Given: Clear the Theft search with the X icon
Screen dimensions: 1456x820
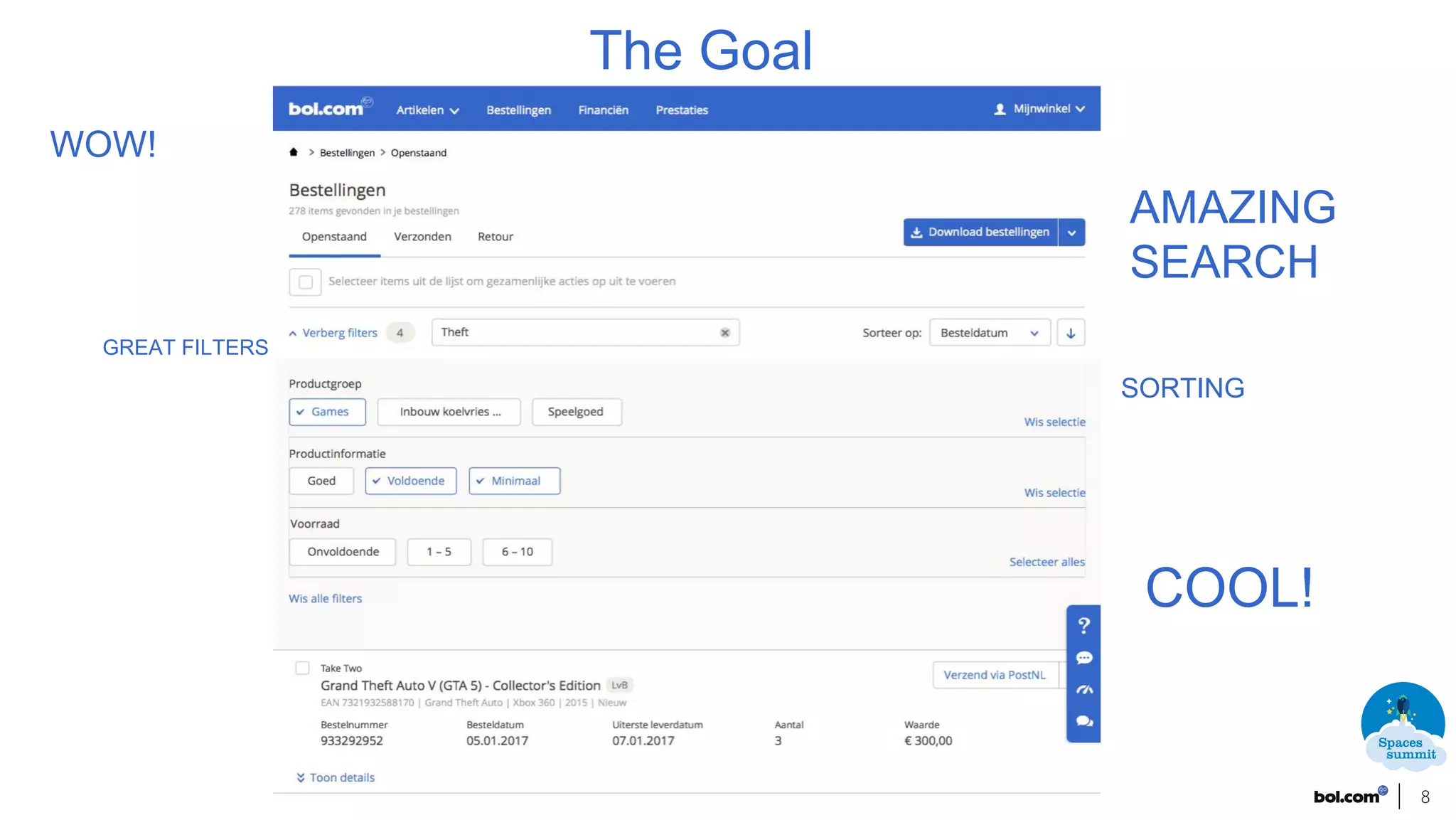Looking at the screenshot, I should tap(724, 333).
